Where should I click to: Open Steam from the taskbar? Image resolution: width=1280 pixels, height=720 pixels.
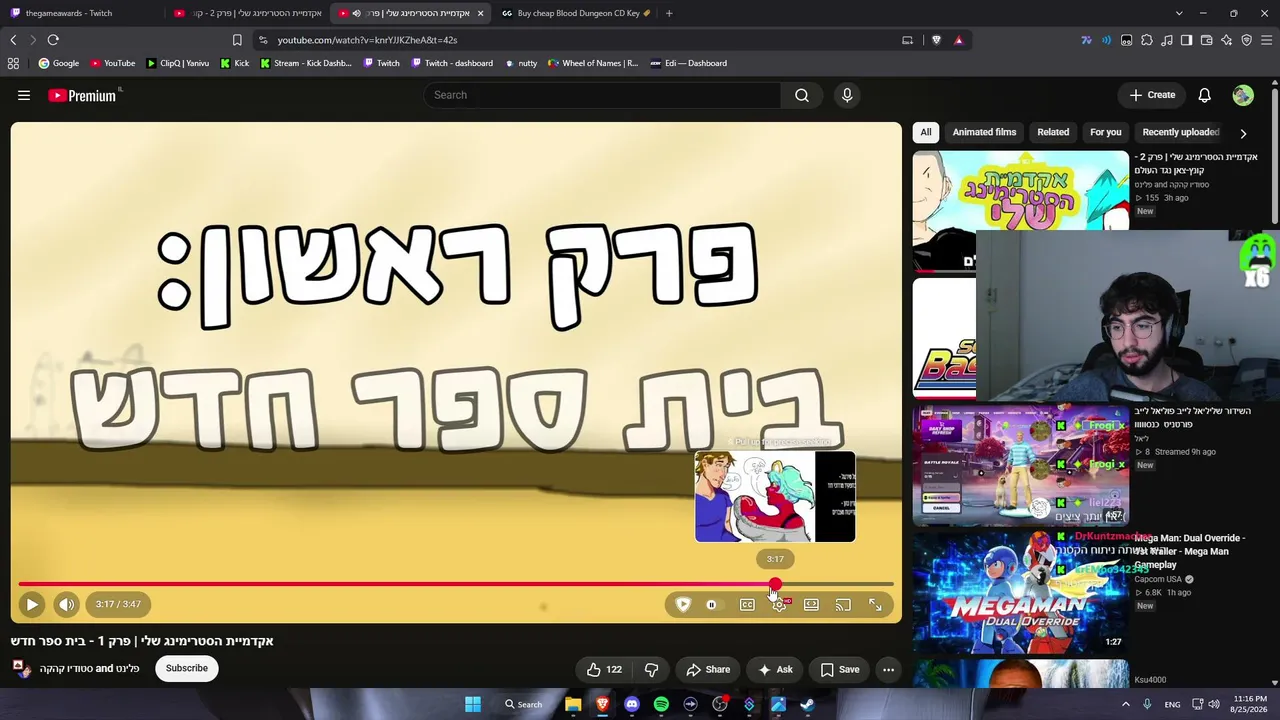point(807,704)
